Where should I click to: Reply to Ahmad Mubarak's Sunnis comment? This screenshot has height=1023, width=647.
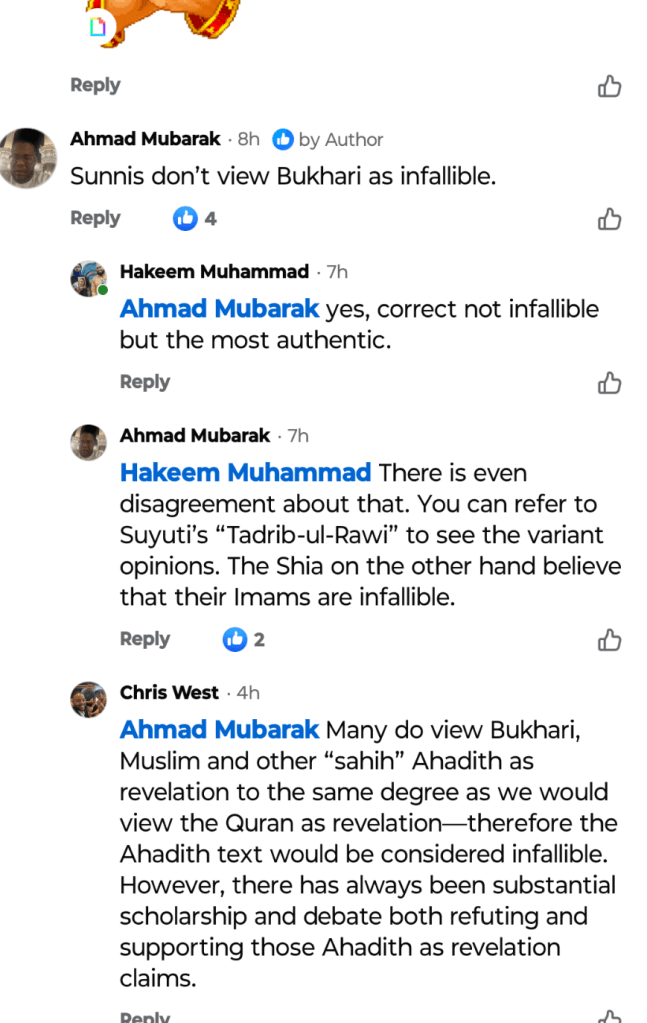point(95,218)
